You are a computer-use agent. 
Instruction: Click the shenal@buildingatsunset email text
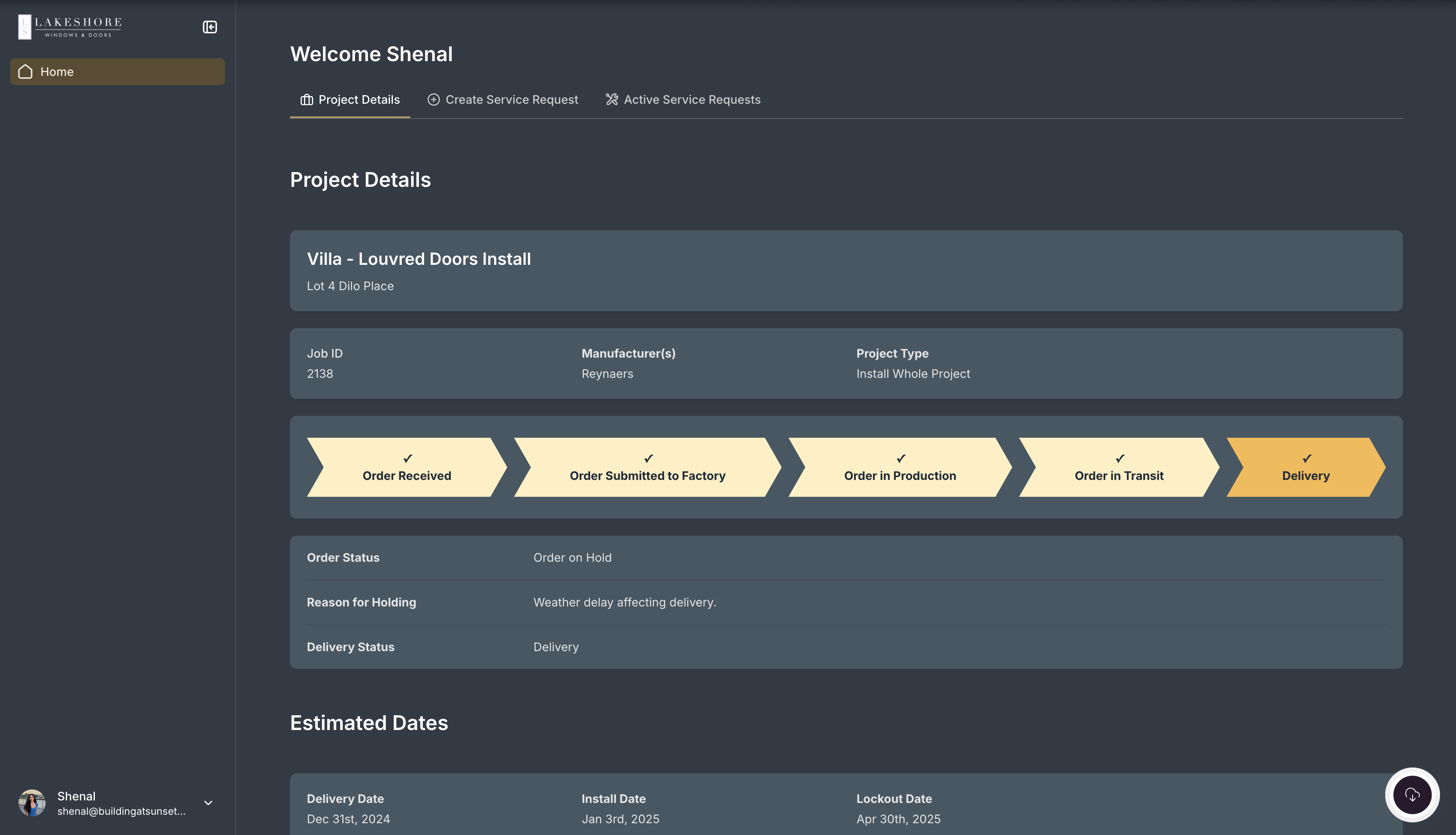coord(121,811)
